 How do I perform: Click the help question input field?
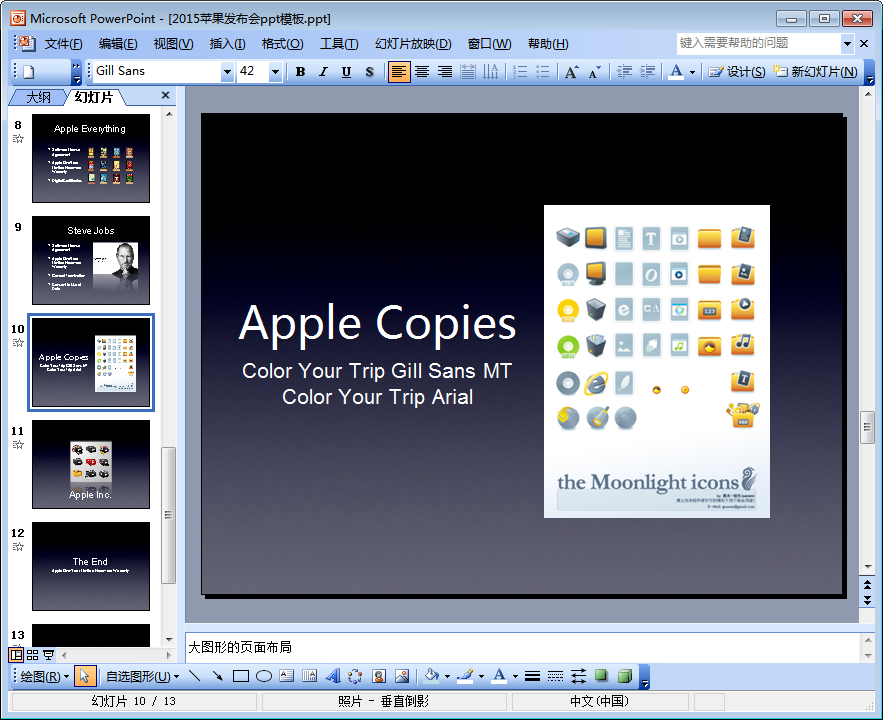758,43
